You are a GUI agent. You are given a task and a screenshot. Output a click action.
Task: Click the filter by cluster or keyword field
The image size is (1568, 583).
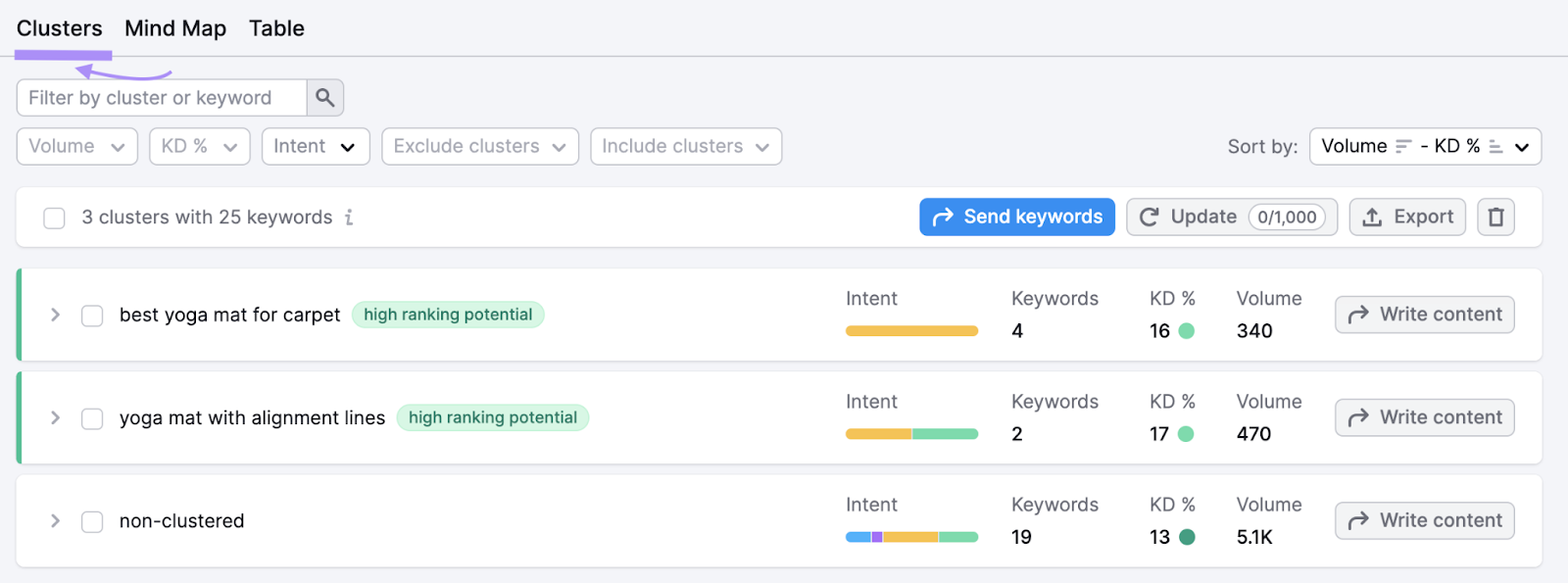162,98
